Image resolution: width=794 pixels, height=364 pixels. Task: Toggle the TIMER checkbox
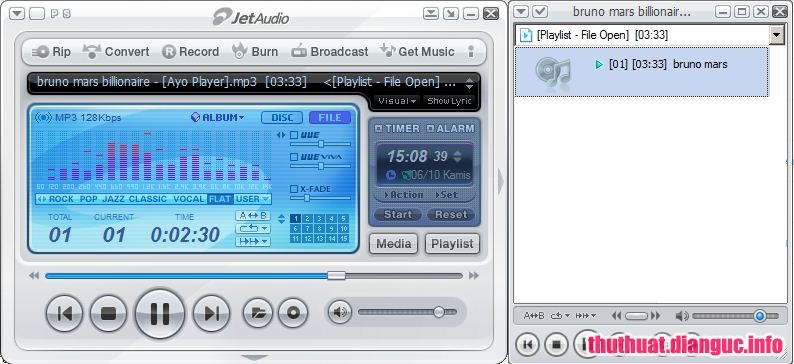378,129
